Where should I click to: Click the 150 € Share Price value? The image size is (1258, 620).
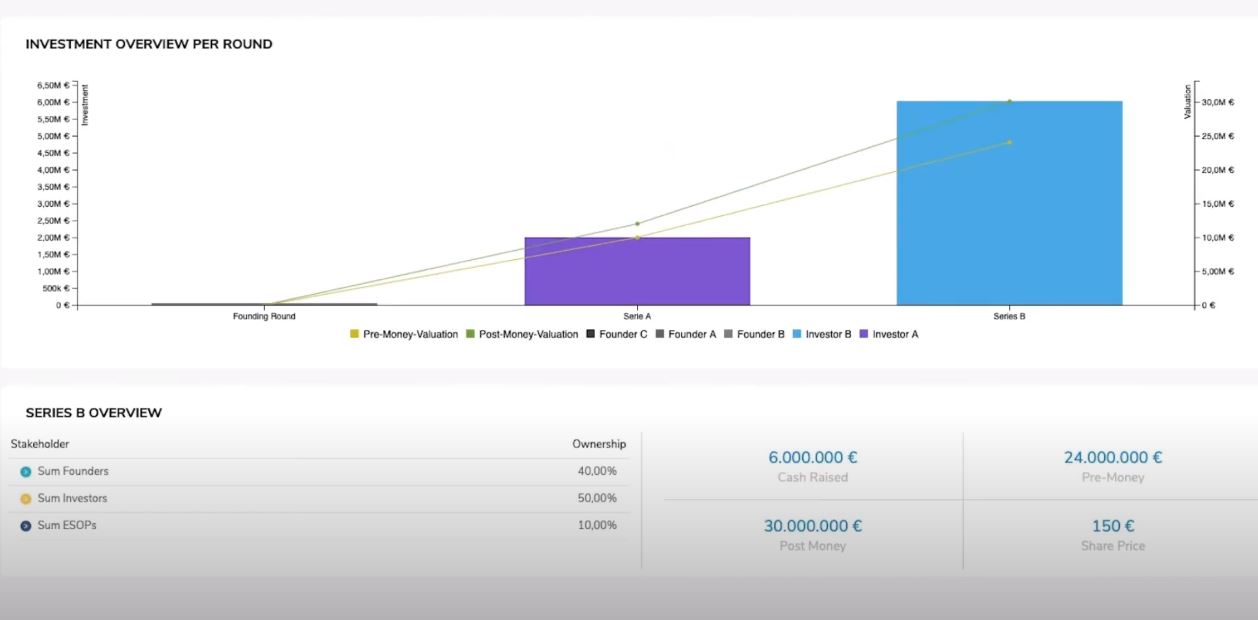(1113, 525)
